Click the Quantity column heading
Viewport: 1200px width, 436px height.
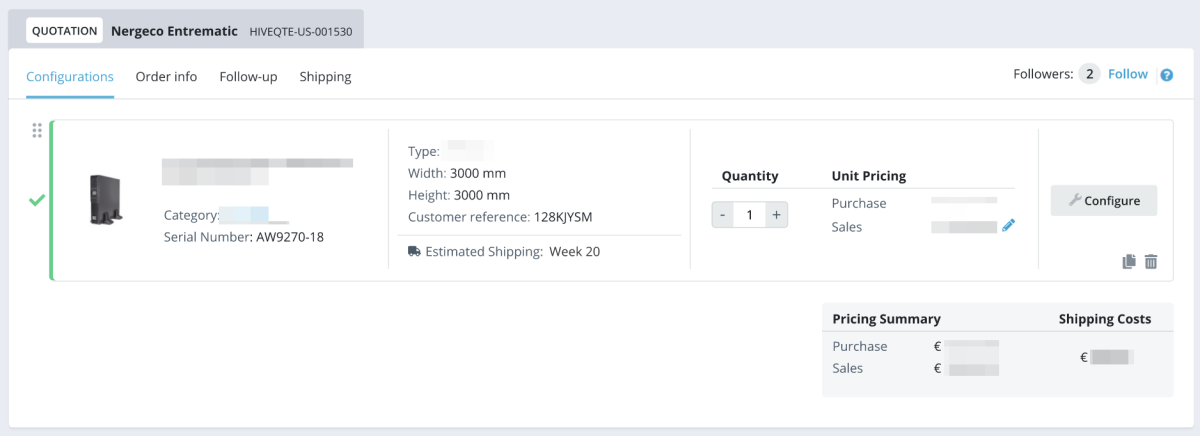pos(750,176)
